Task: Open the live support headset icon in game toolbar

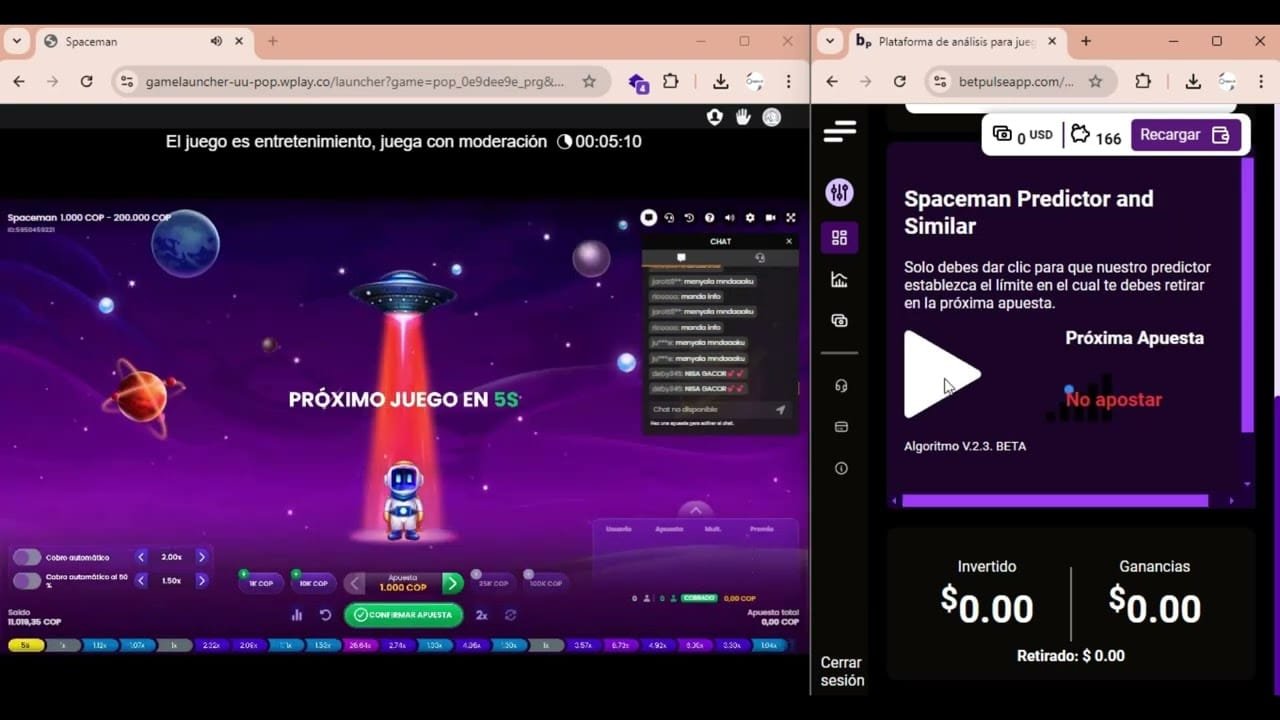Action: (x=669, y=217)
